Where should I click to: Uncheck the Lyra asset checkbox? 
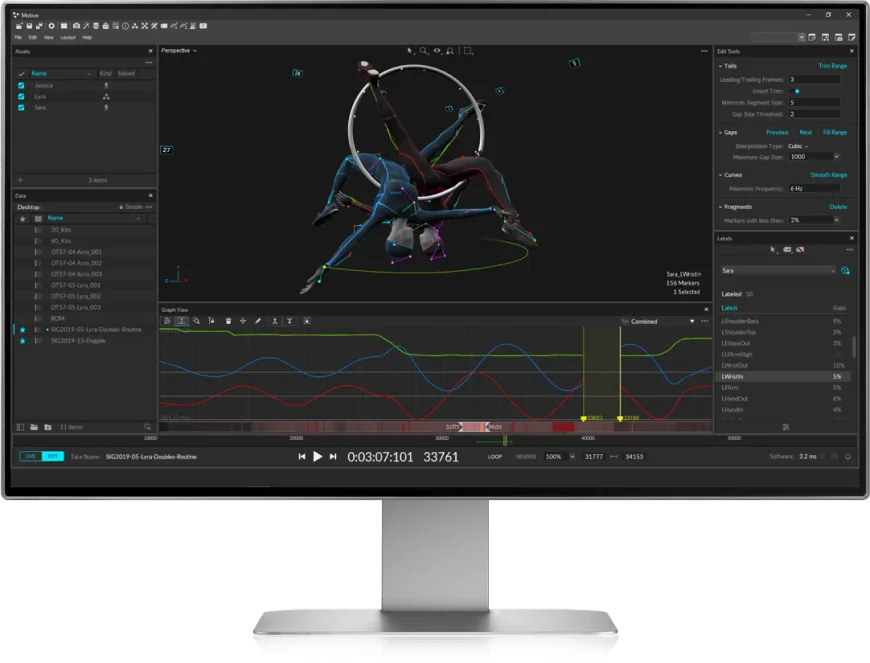coord(21,97)
